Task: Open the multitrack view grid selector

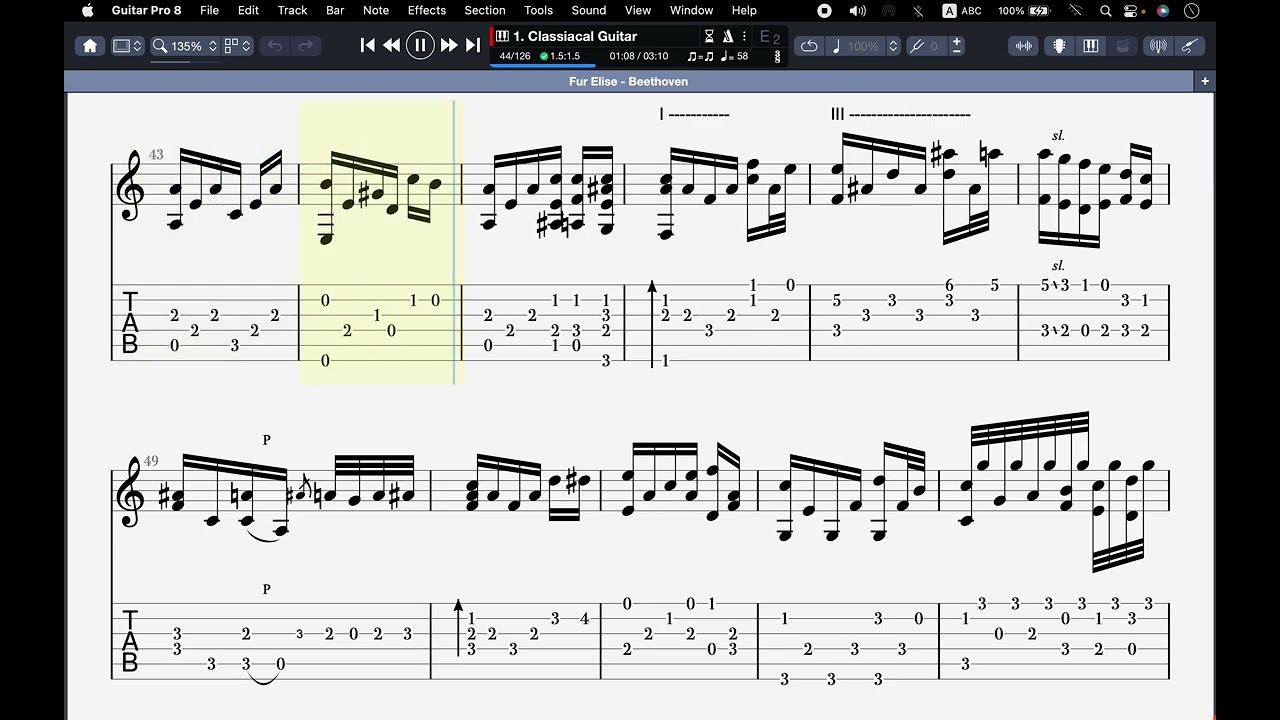Action: pyautogui.click(x=238, y=46)
